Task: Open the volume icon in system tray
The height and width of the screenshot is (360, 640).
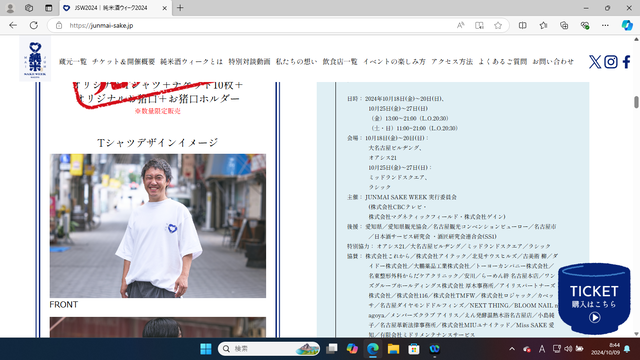Action: tap(568, 349)
